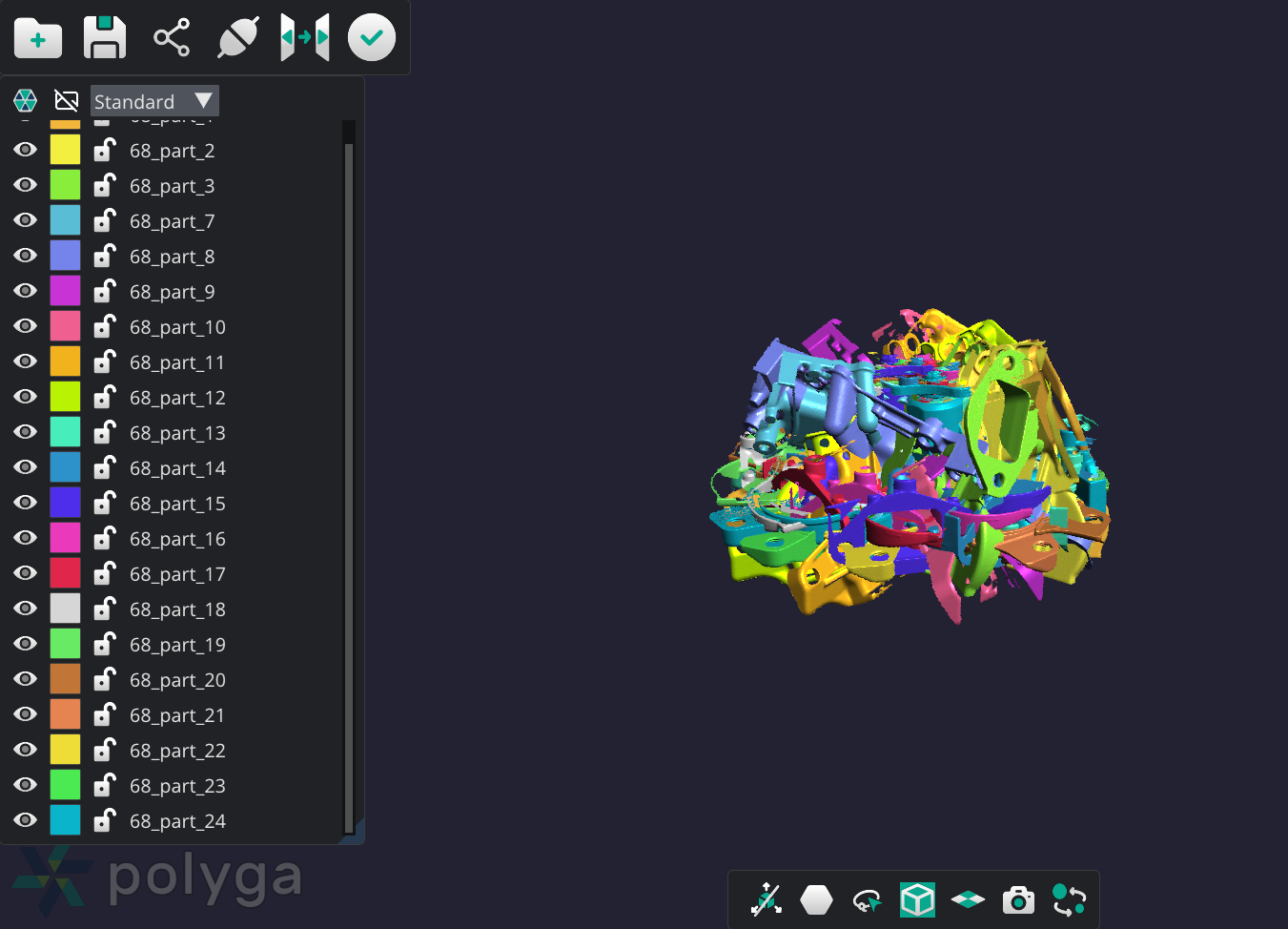Click the camera icon to take a screenshot

pyautogui.click(x=1018, y=898)
